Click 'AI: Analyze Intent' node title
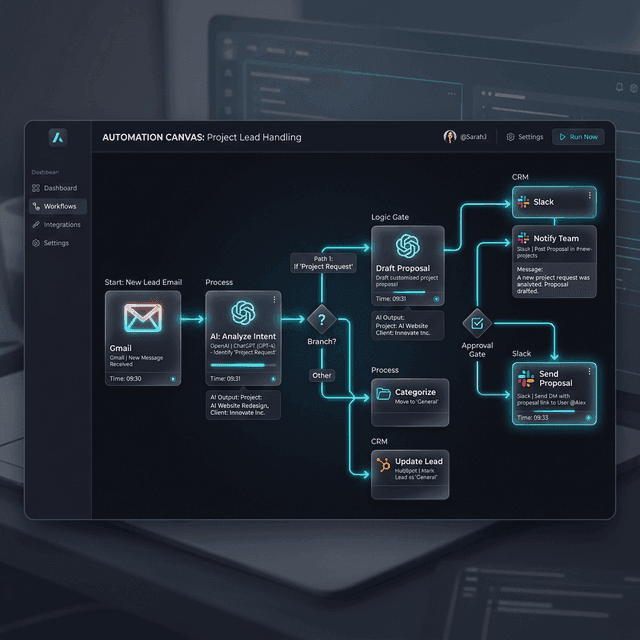Screen dimensions: 640x640 [243, 336]
